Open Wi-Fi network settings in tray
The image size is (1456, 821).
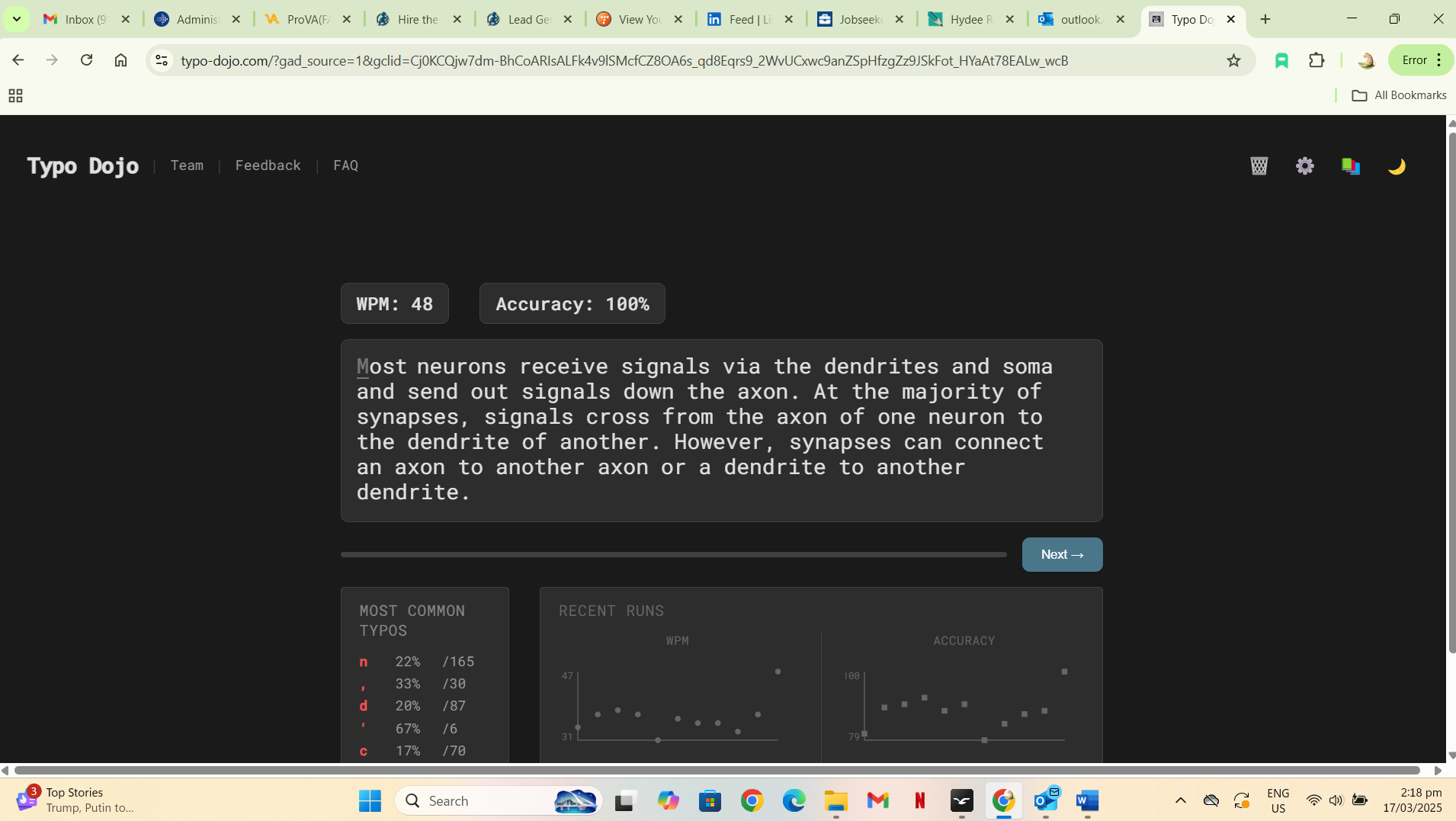point(1313,800)
